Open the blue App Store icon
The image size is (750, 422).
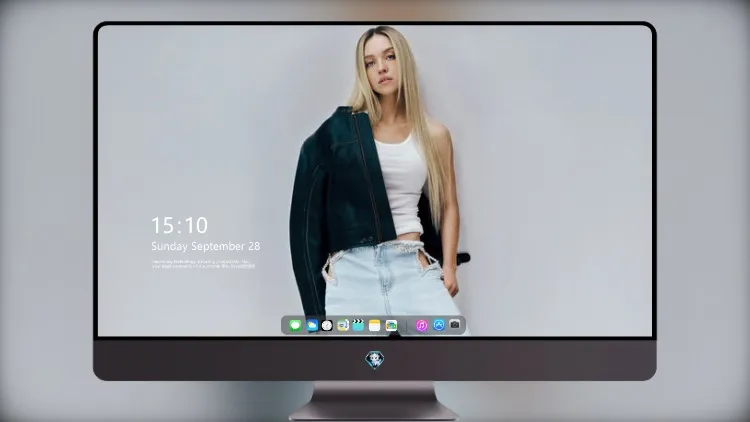[439, 325]
